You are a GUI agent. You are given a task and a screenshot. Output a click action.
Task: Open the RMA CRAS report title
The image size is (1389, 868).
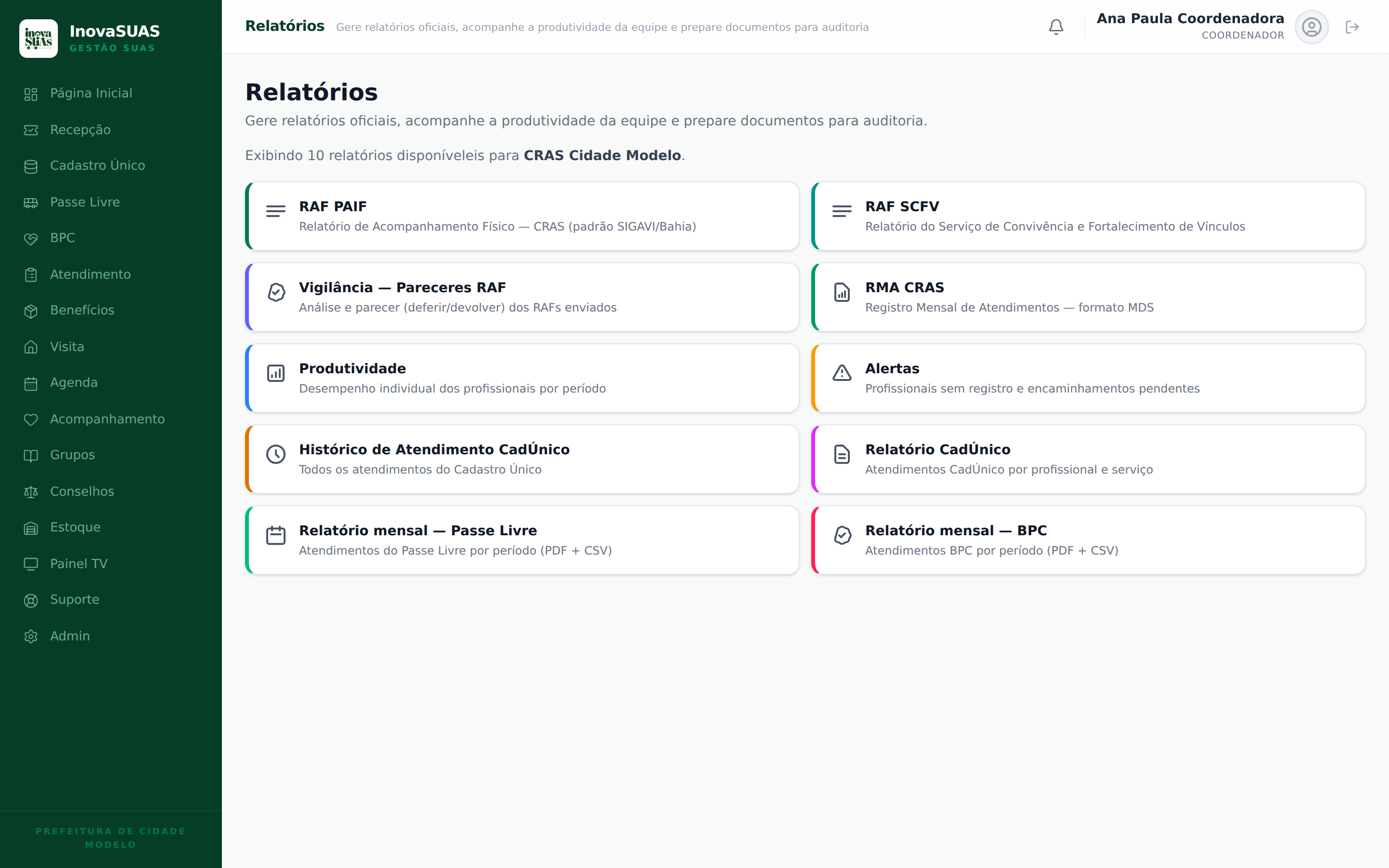[905, 287]
